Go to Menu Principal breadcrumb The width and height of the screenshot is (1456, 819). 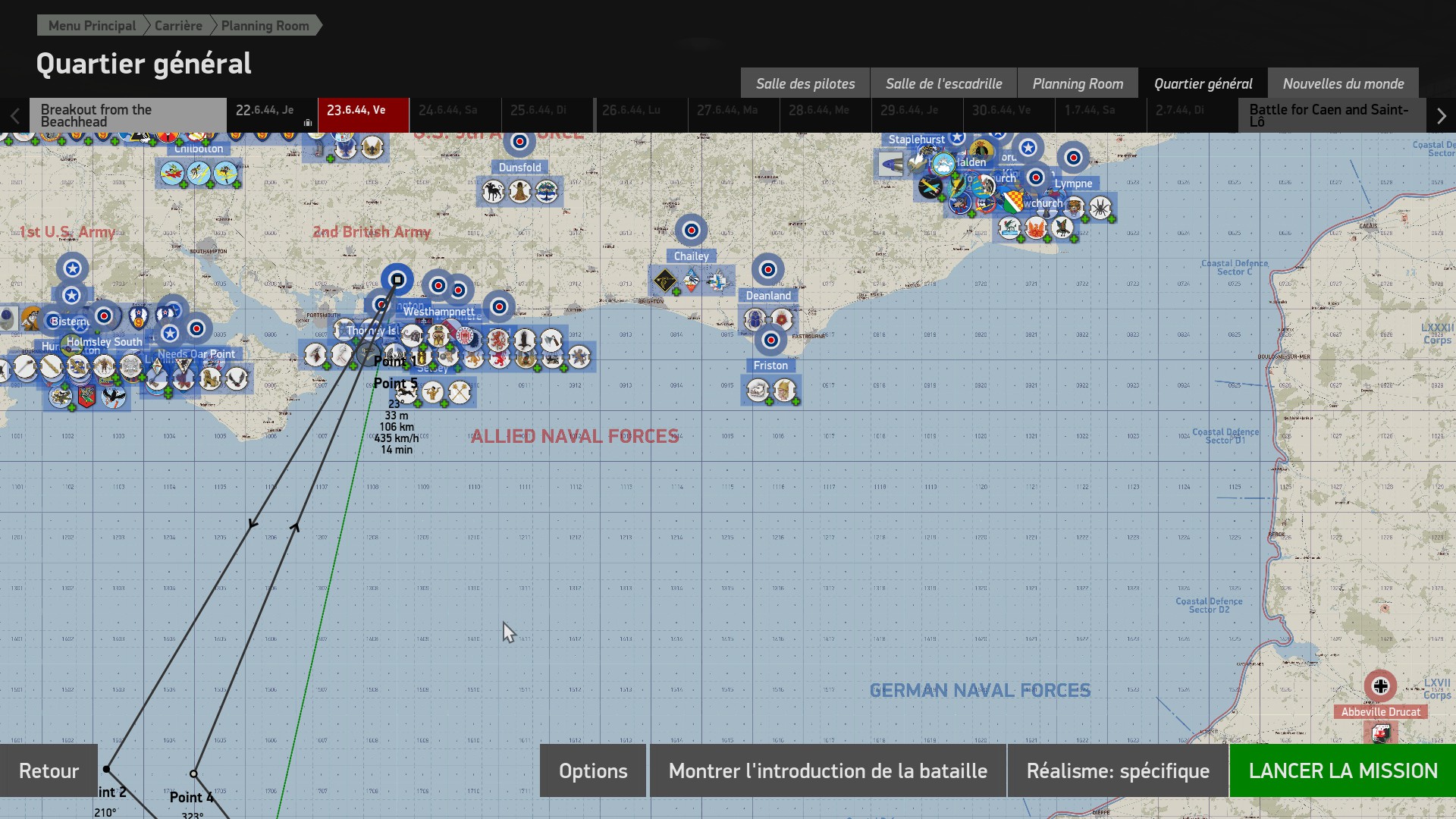coord(92,26)
